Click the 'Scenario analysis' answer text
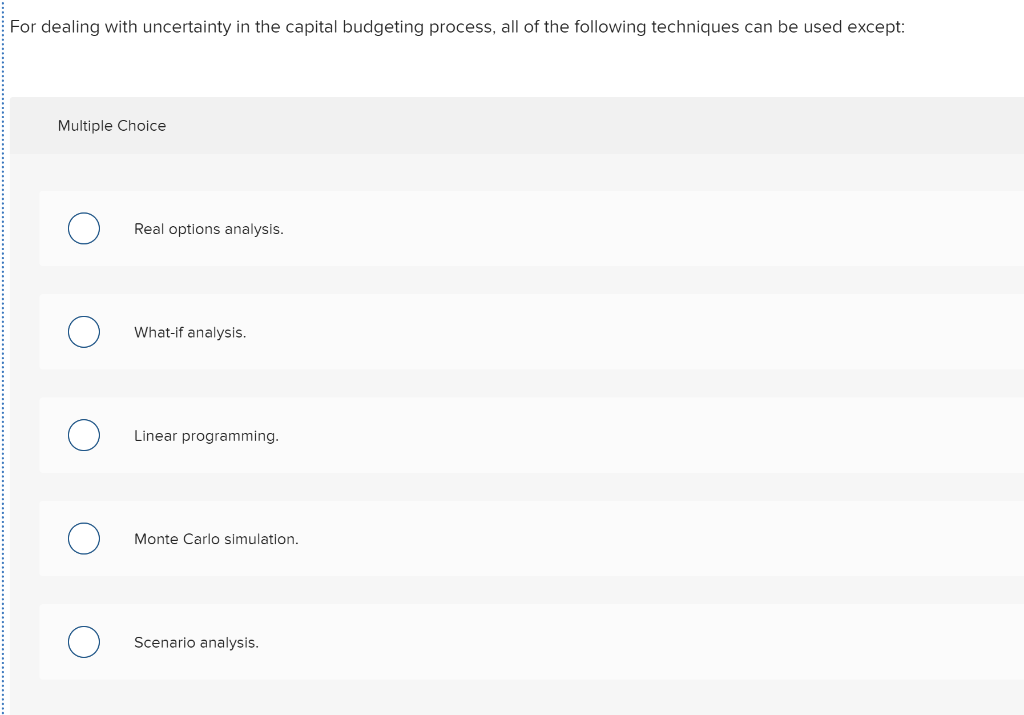Viewport: 1024px width, 715px height. point(197,642)
